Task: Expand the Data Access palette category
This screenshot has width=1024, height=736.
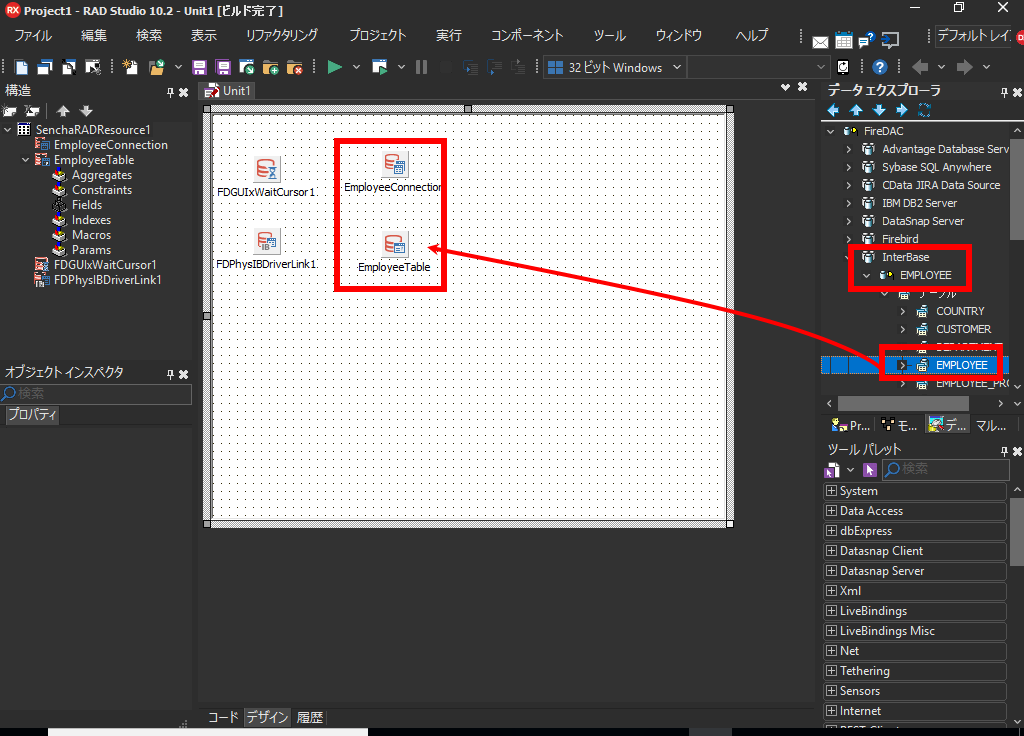Action: coord(831,511)
